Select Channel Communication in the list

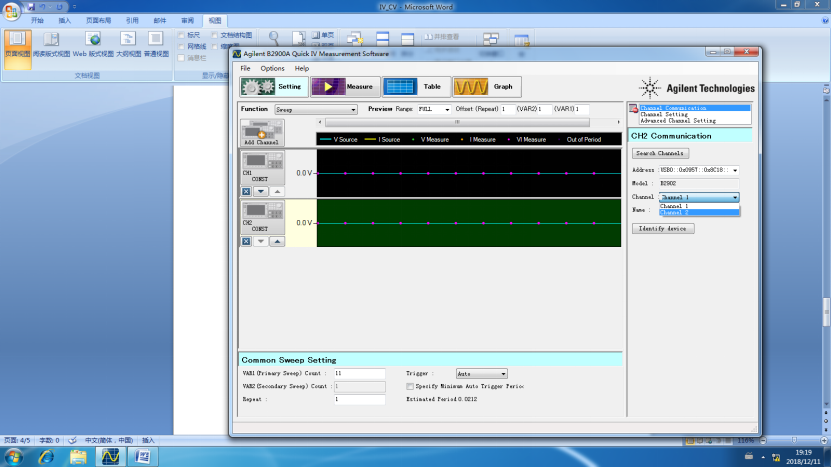tap(695, 108)
